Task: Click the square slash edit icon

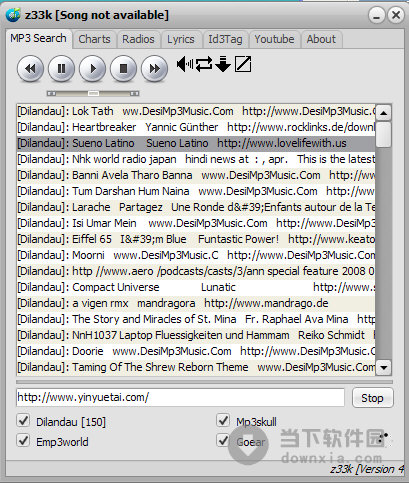Action: [243, 64]
